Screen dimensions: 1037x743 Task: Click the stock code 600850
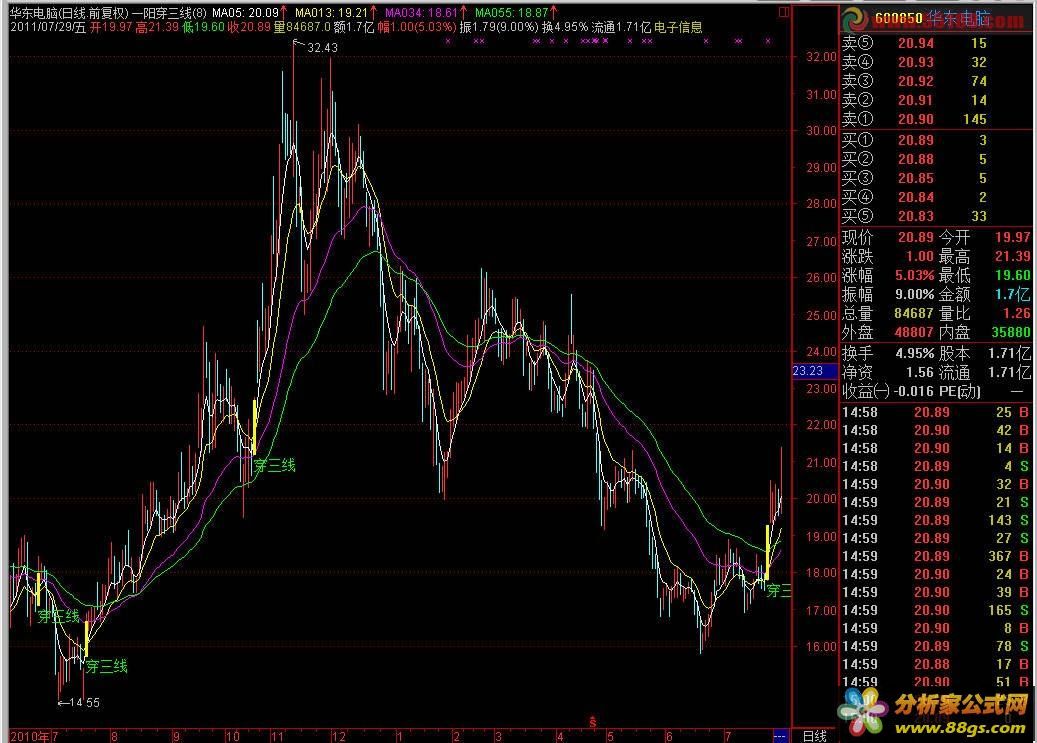pyautogui.click(x=897, y=19)
